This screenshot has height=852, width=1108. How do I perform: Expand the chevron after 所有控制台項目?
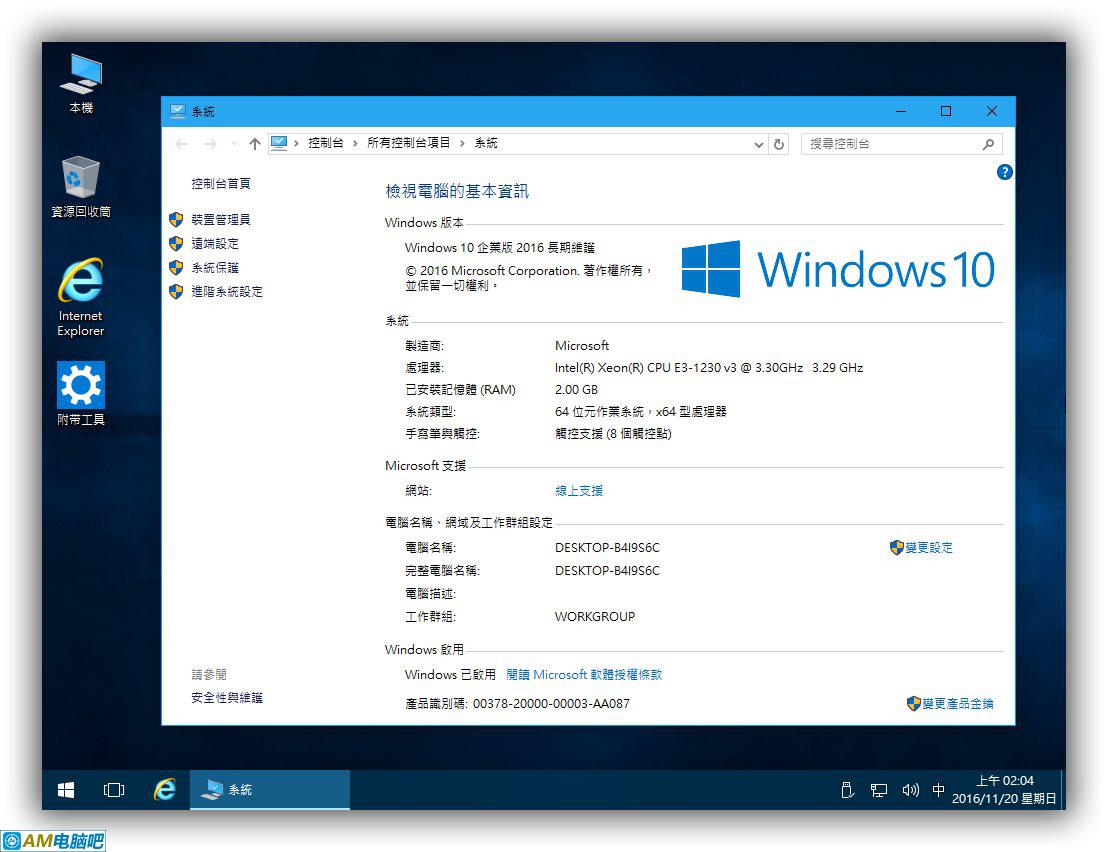click(x=462, y=143)
